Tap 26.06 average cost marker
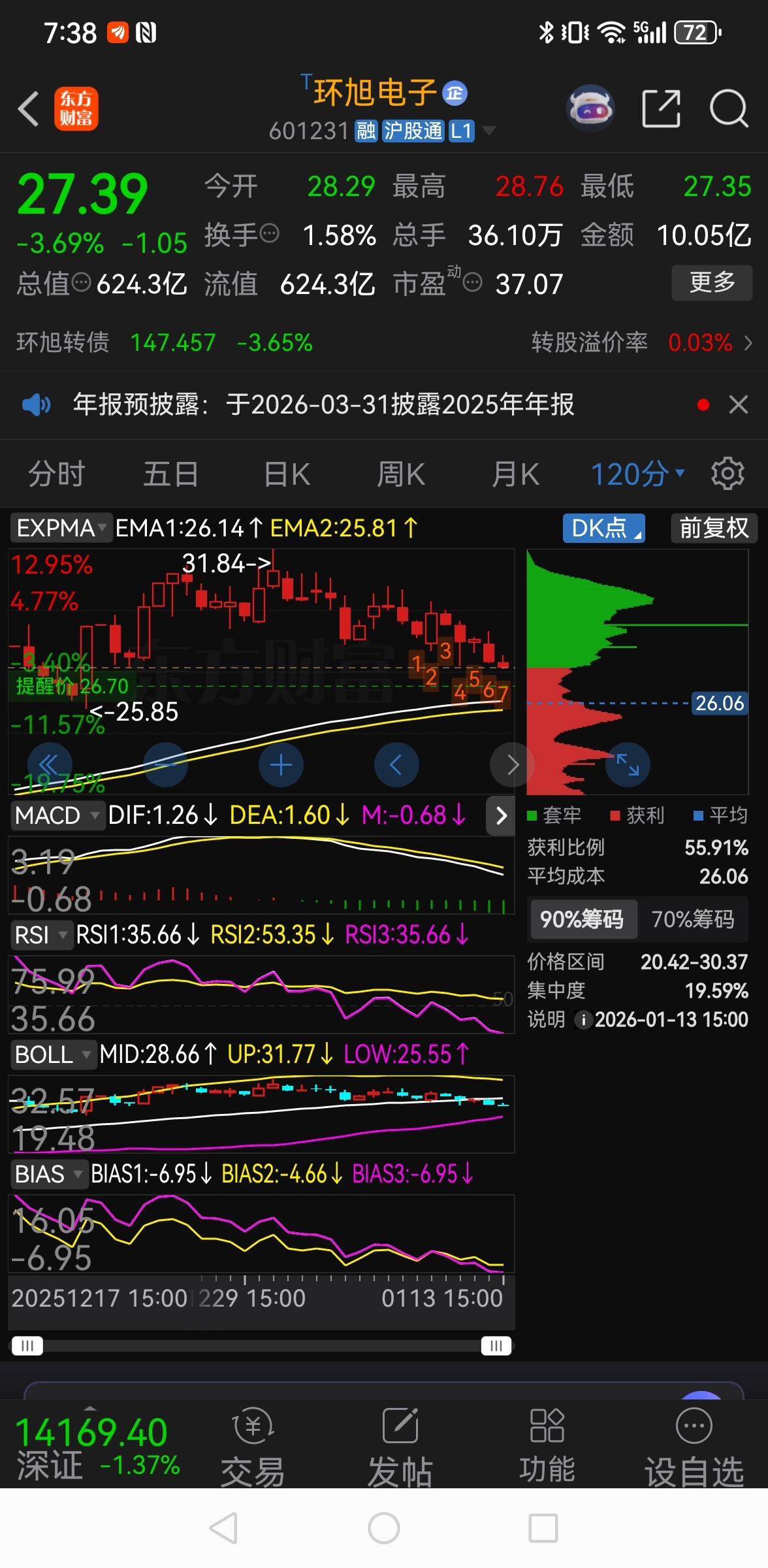This screenshot has height=1568, width=768. click(720, 703)
